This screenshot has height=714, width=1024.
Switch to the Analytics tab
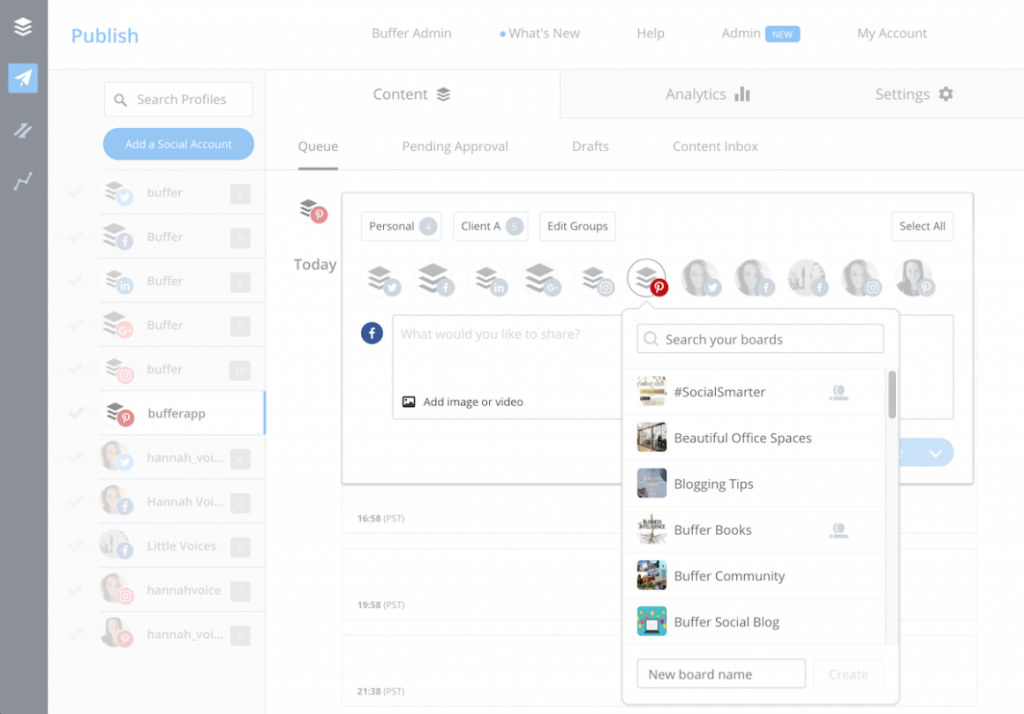click(707, 95)
